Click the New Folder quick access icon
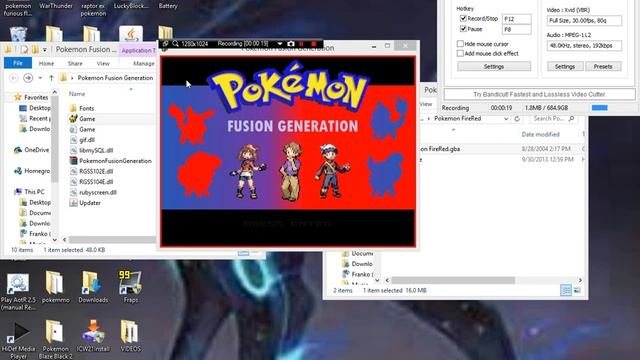 (x=35, y=50)
